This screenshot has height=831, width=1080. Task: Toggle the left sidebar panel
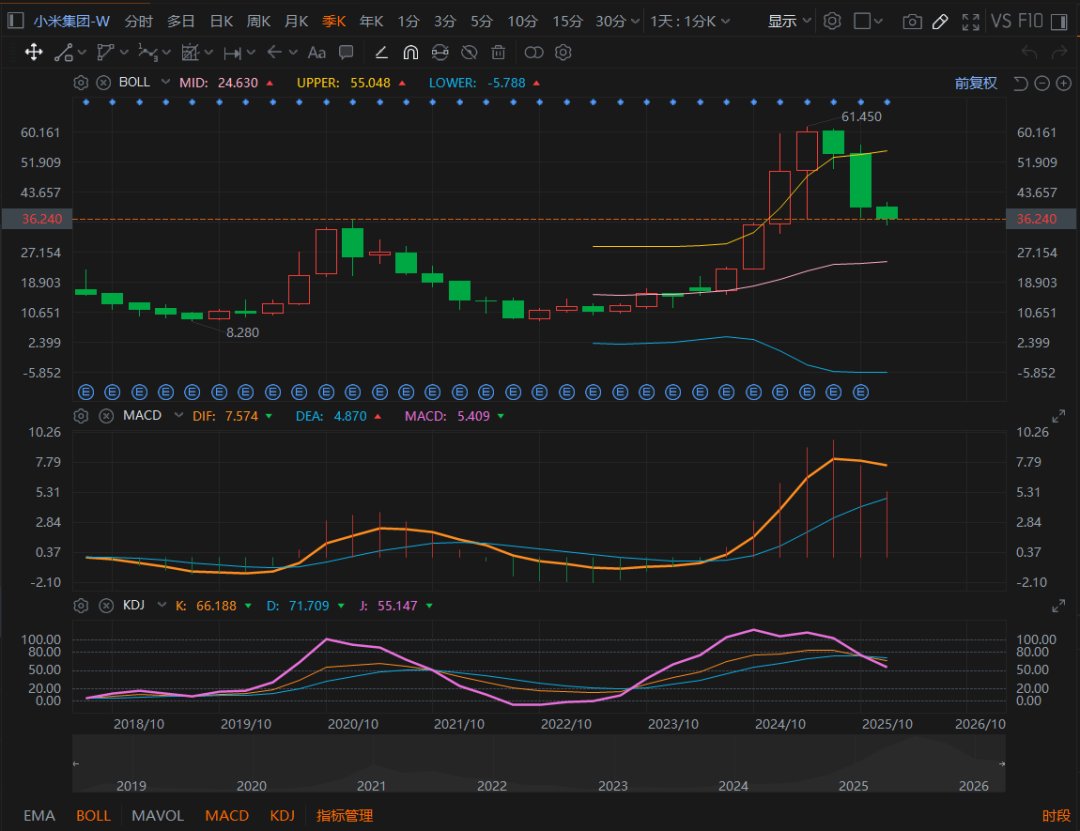15,21
